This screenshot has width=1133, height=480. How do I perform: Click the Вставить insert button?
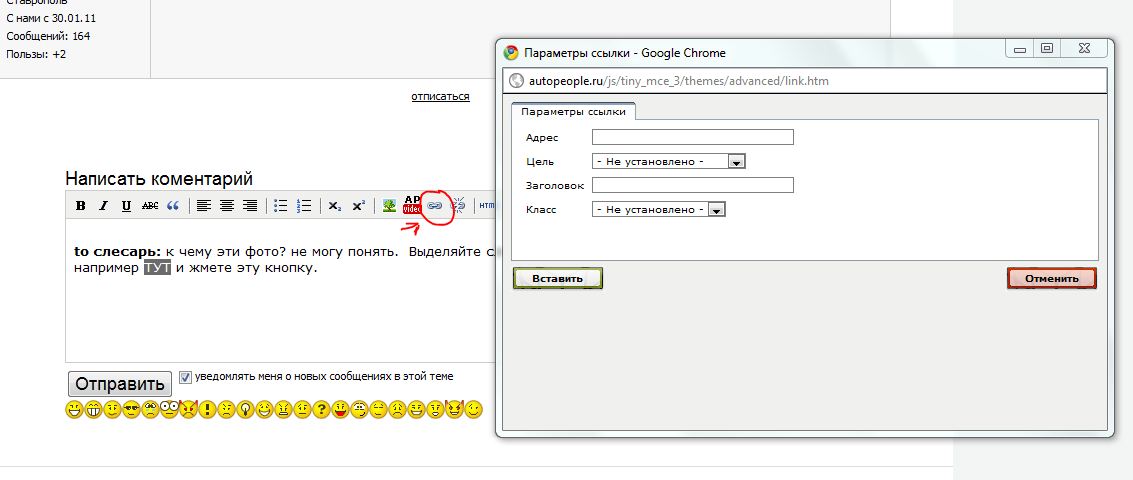point(557,278)
